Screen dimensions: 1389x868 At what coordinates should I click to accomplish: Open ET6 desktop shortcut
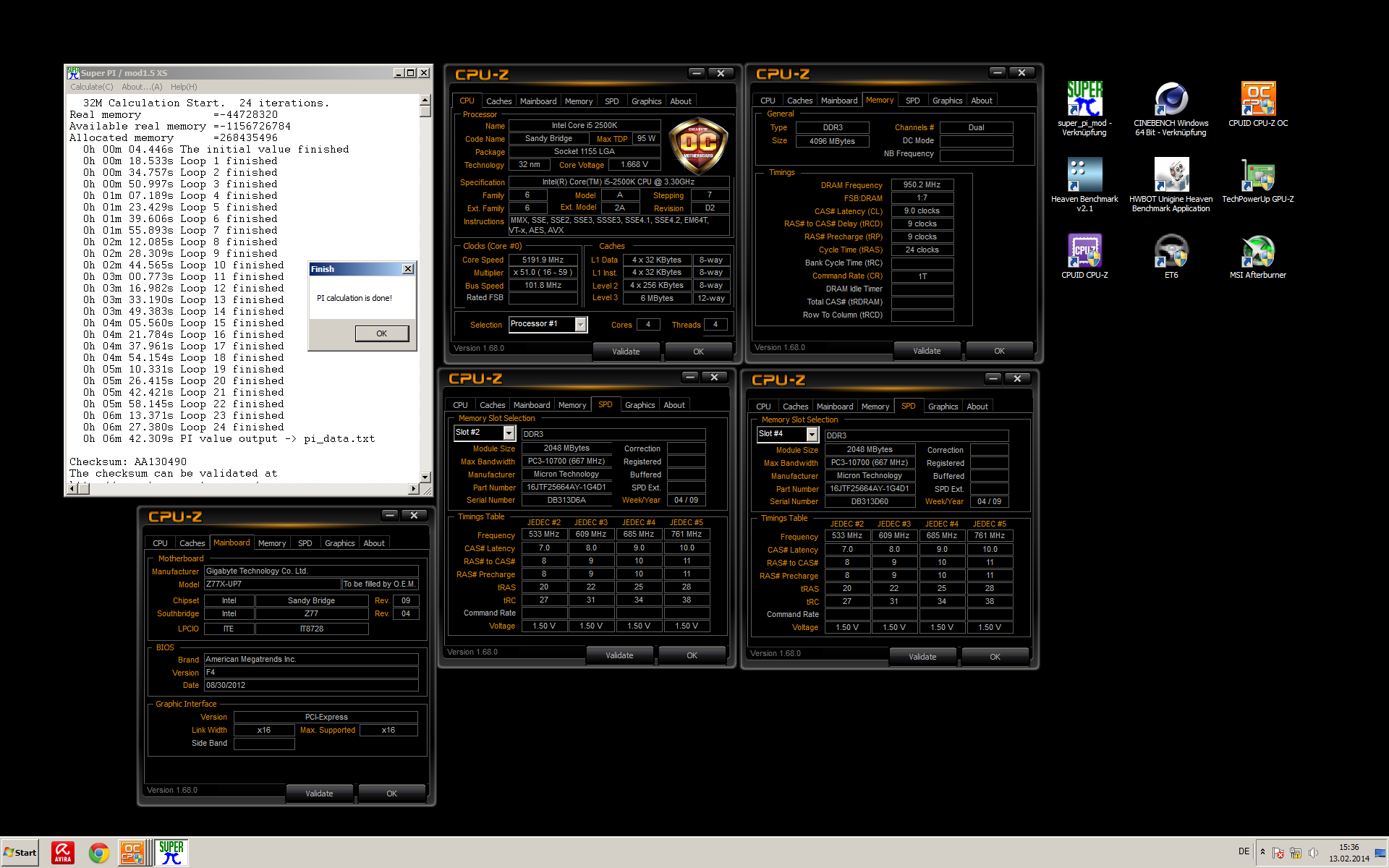pos(1171,257)
